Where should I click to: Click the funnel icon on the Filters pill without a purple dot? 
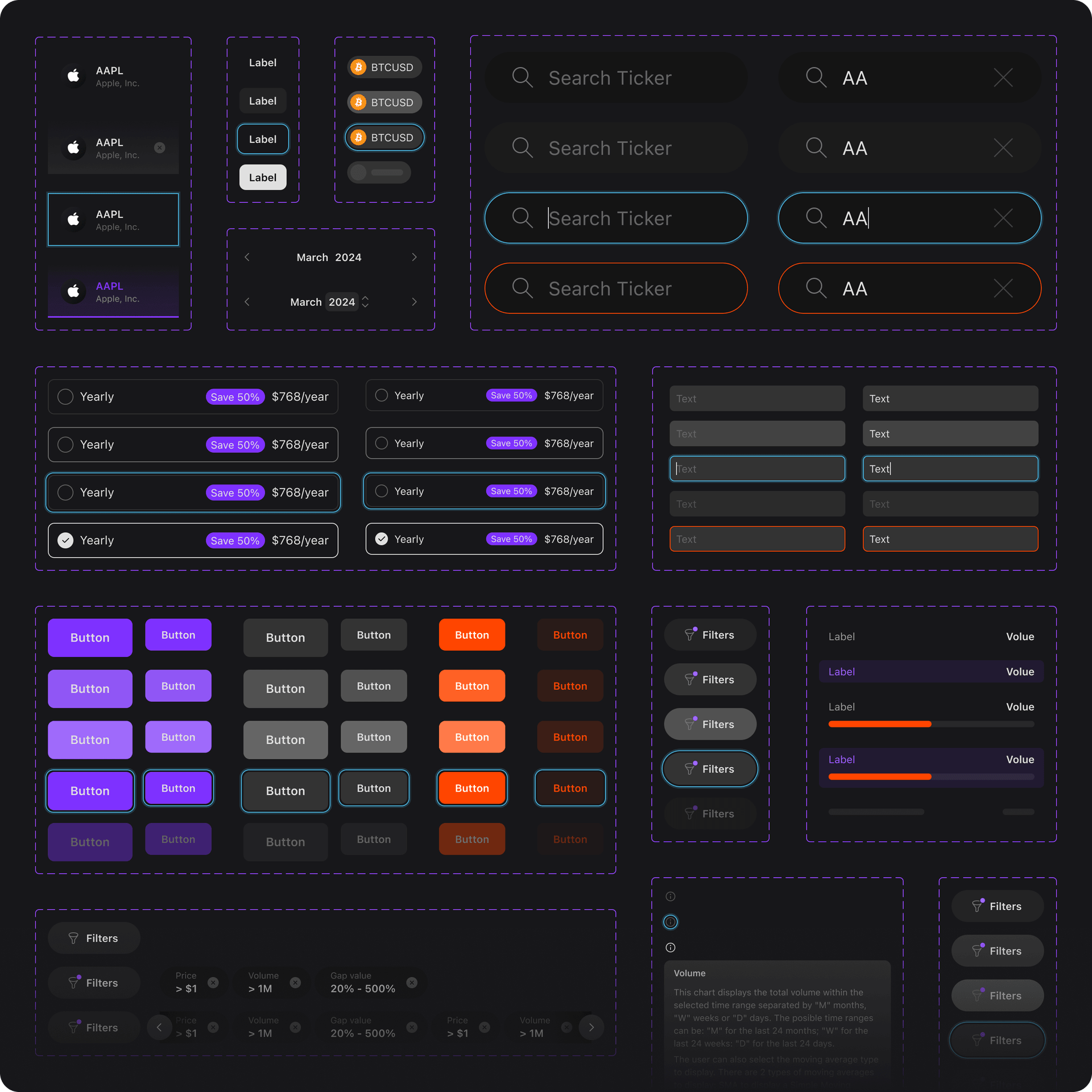coord(73,938)
